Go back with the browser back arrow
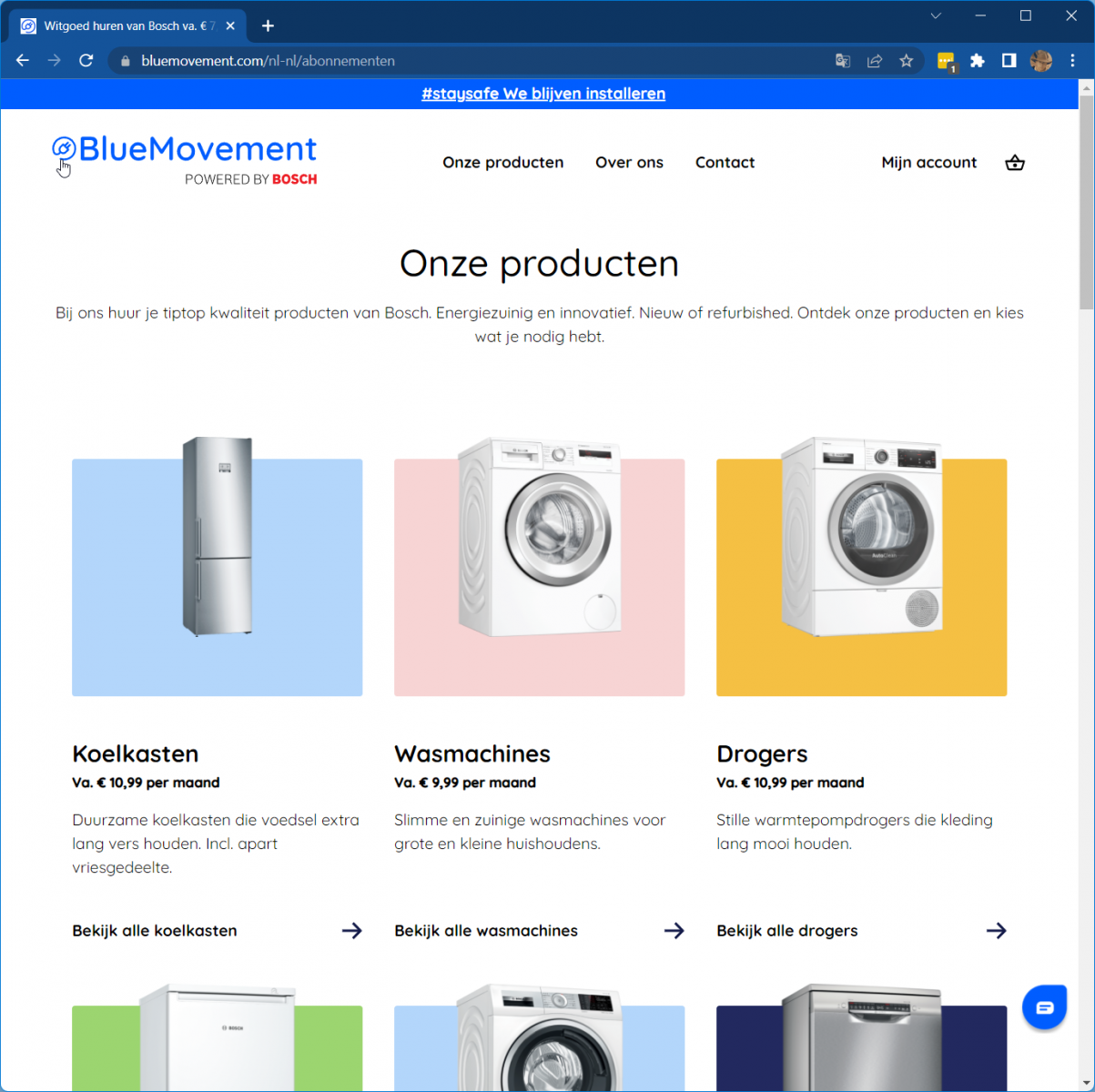Screen dimensions: 1095x1092 [x=23, y=61]
